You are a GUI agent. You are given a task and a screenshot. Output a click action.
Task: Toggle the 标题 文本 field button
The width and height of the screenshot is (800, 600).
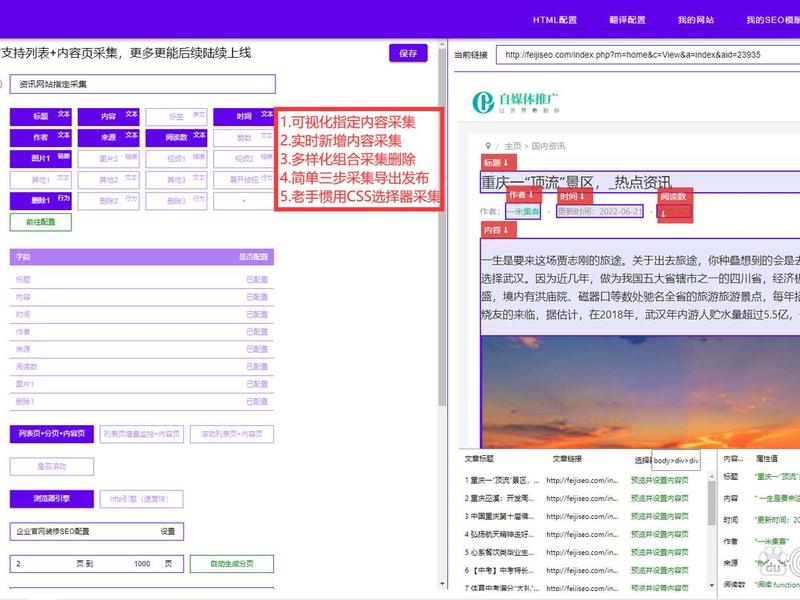coord(41,116)
